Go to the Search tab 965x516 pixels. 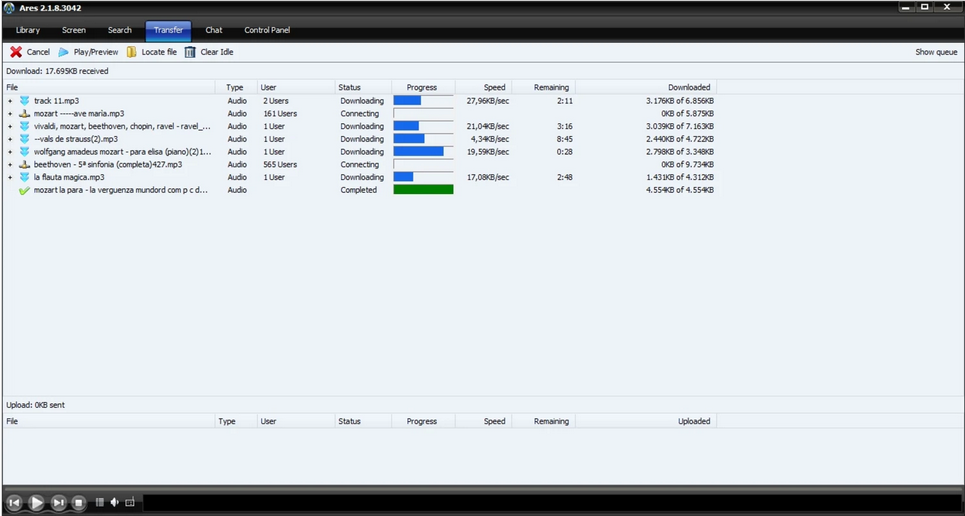tap(119, 30)
